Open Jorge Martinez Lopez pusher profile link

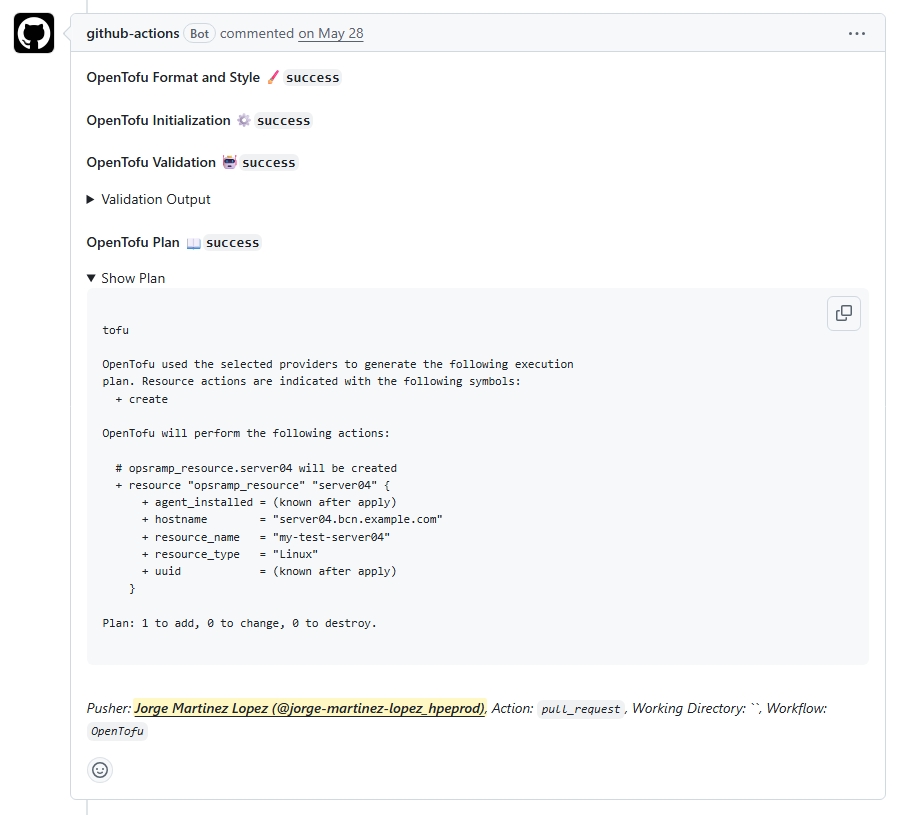pyautogui.click(x=309, y=708)
